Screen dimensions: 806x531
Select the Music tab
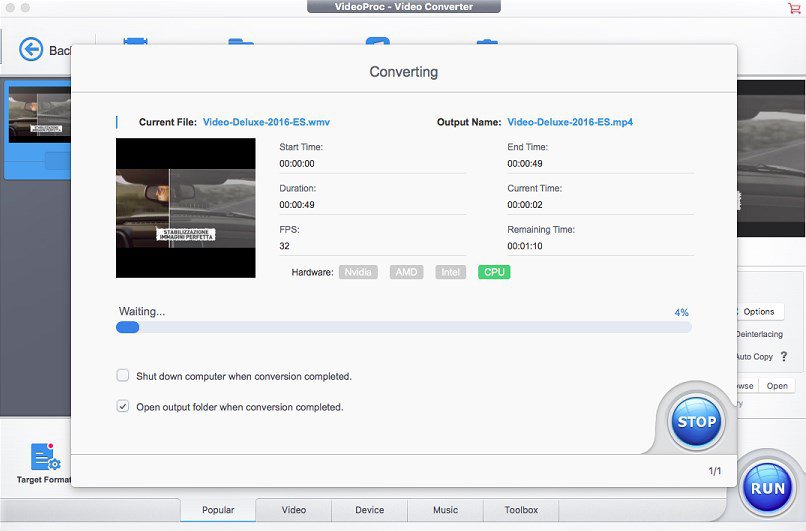tap(445, 510)
